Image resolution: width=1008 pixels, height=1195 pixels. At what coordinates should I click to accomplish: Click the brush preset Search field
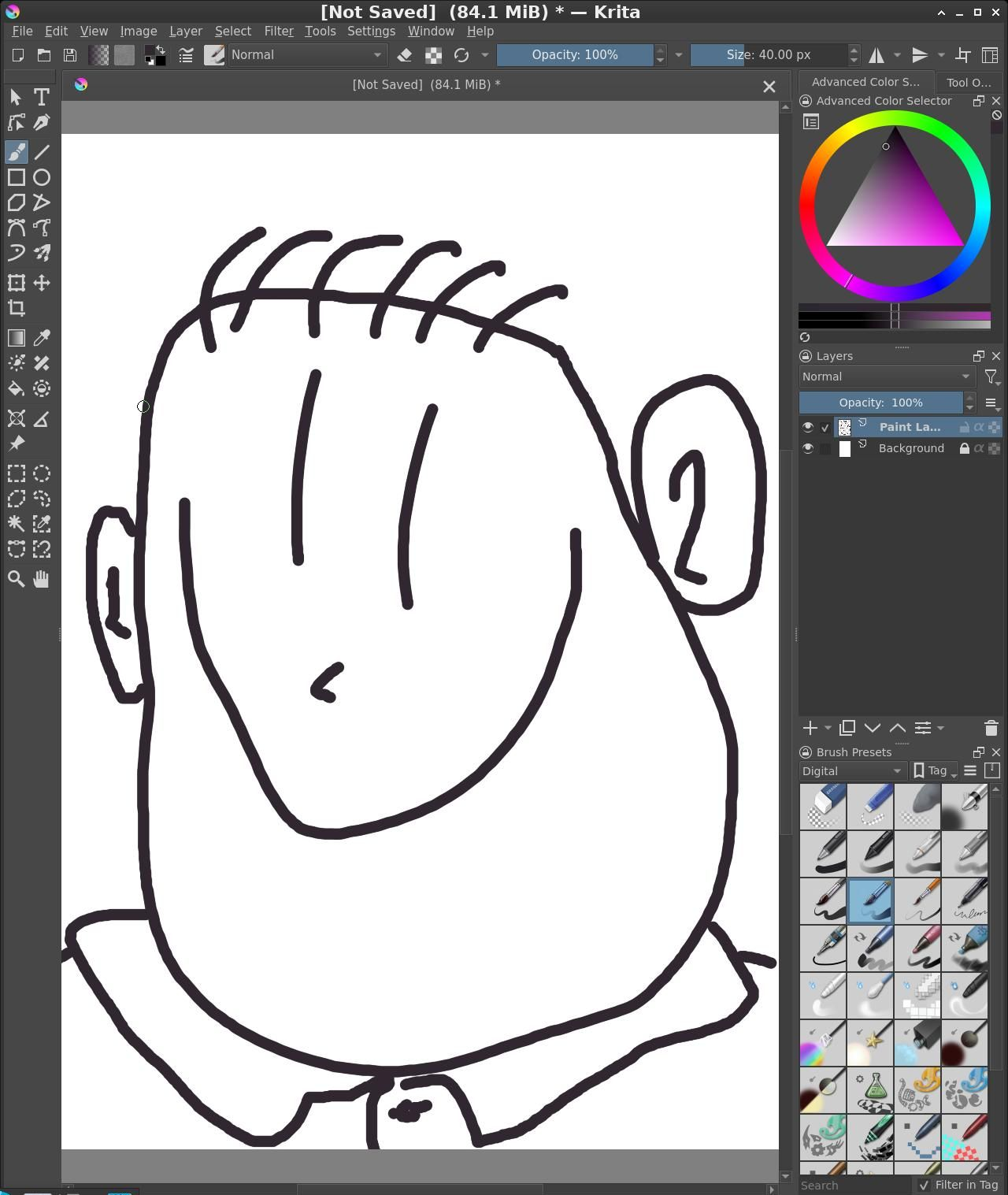(854, 1185)
